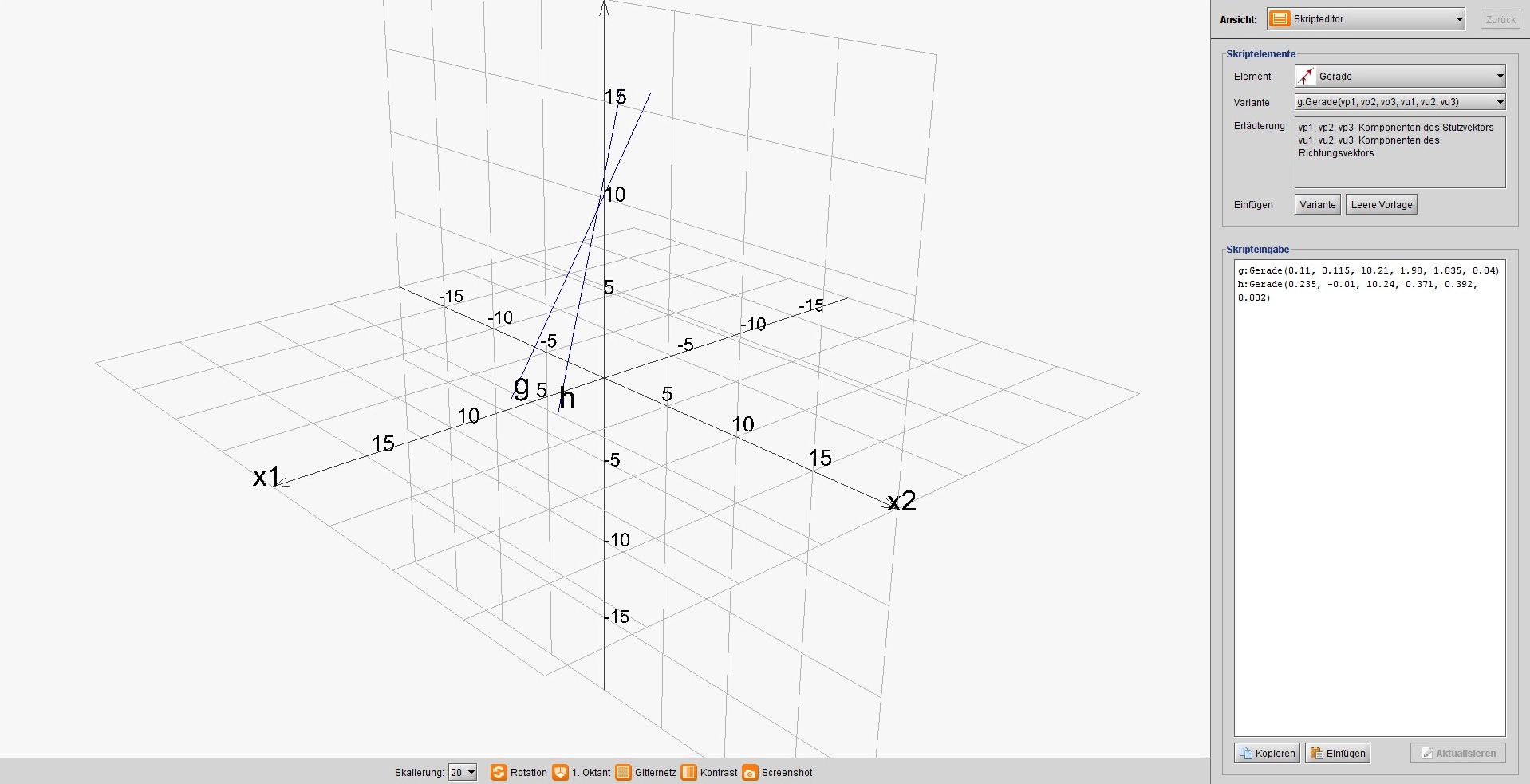Open the Skalierung dropdown
1530x784 pixels.
click(463, 772)
